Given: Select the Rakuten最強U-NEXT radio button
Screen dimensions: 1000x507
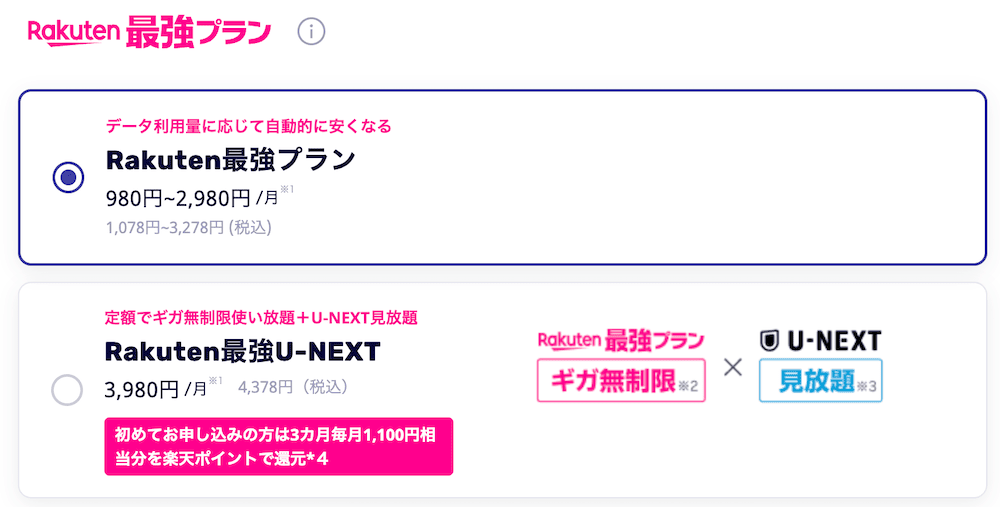Looking at the screenshot, I should 67,390.
